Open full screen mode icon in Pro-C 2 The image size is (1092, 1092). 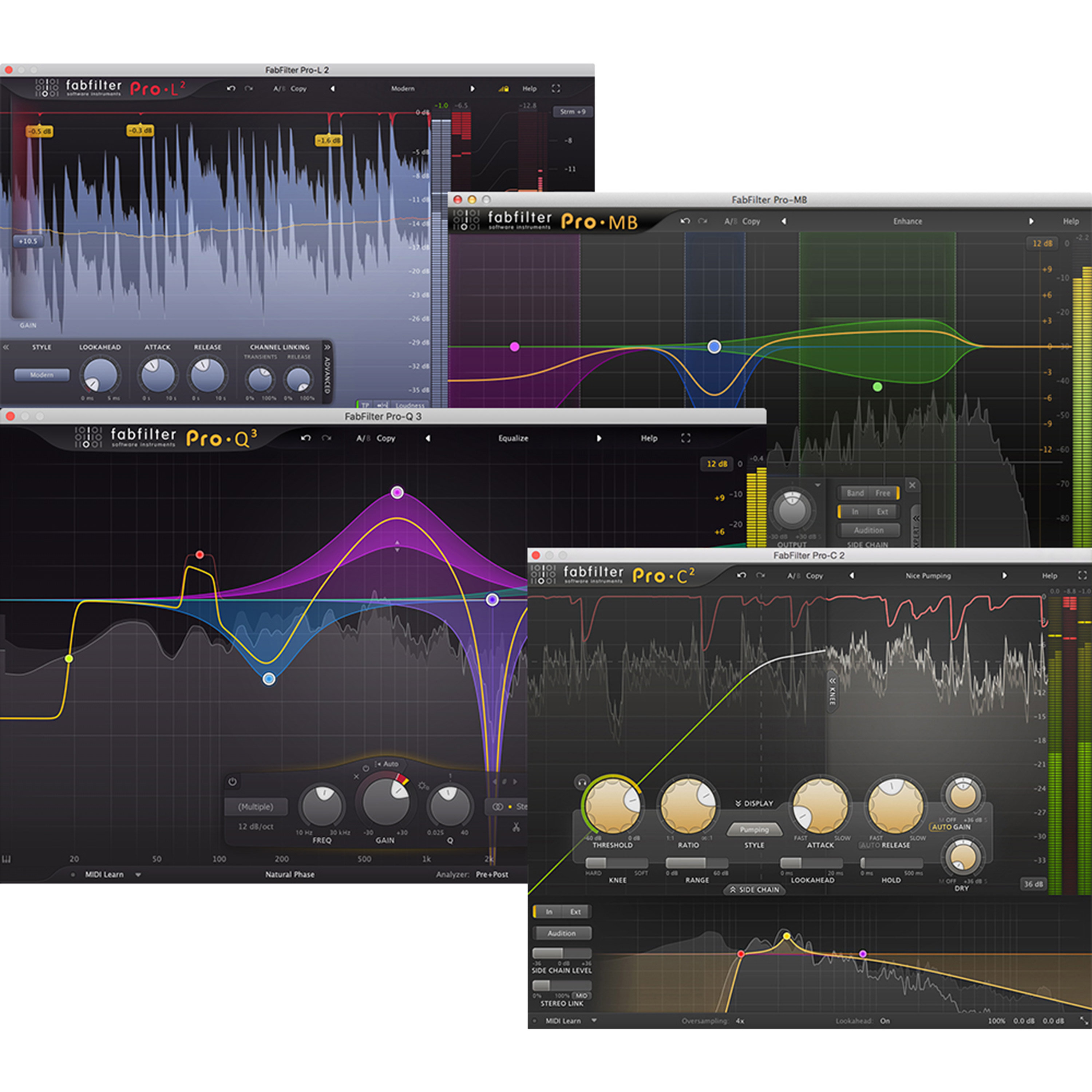coord(1082,575)
